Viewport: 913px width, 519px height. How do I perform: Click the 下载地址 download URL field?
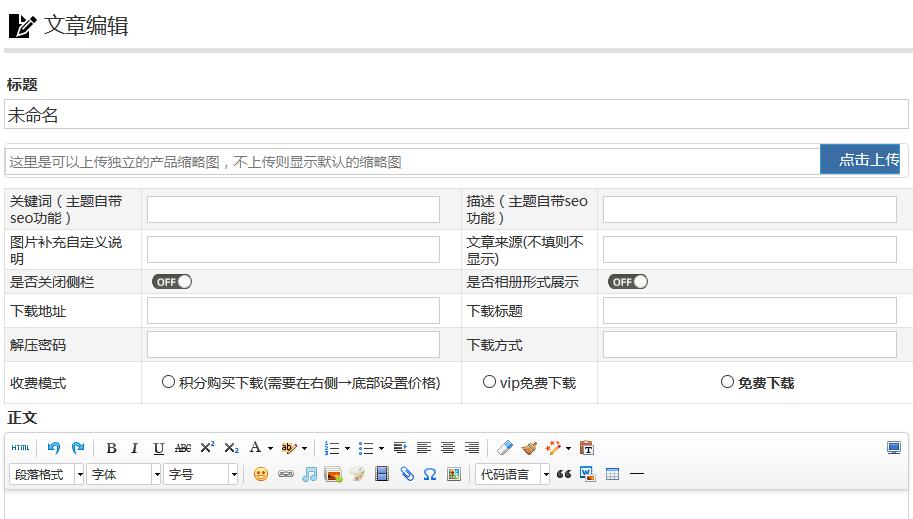coord(293,310)
